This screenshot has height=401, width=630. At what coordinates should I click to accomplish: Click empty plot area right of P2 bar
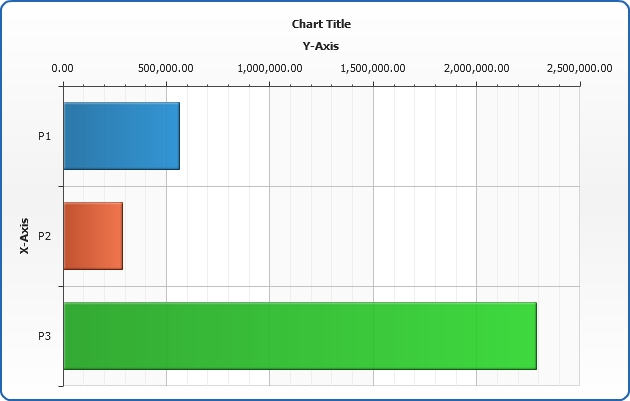point(350,236)
